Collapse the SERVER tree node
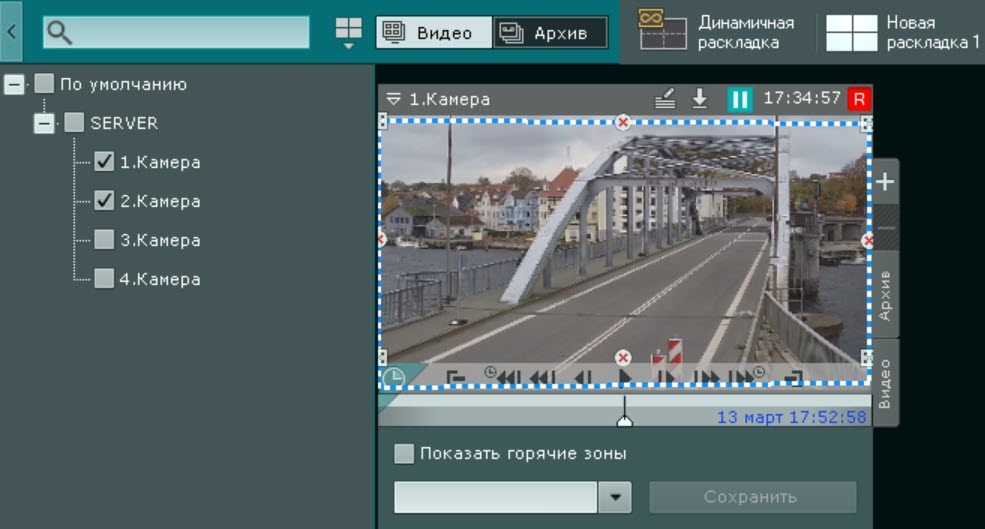Screen dimensions: 985x529 click(44, 124)
